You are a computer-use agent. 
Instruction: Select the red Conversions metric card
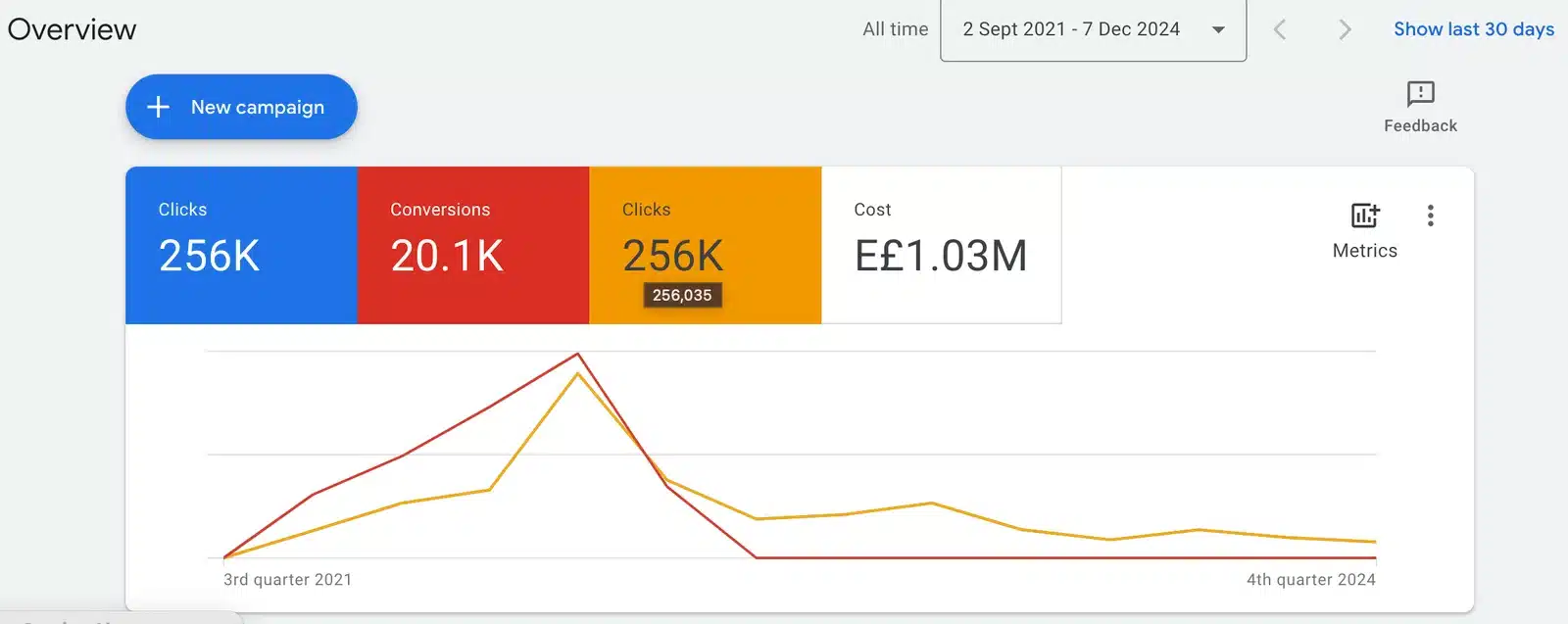[473, 245]
